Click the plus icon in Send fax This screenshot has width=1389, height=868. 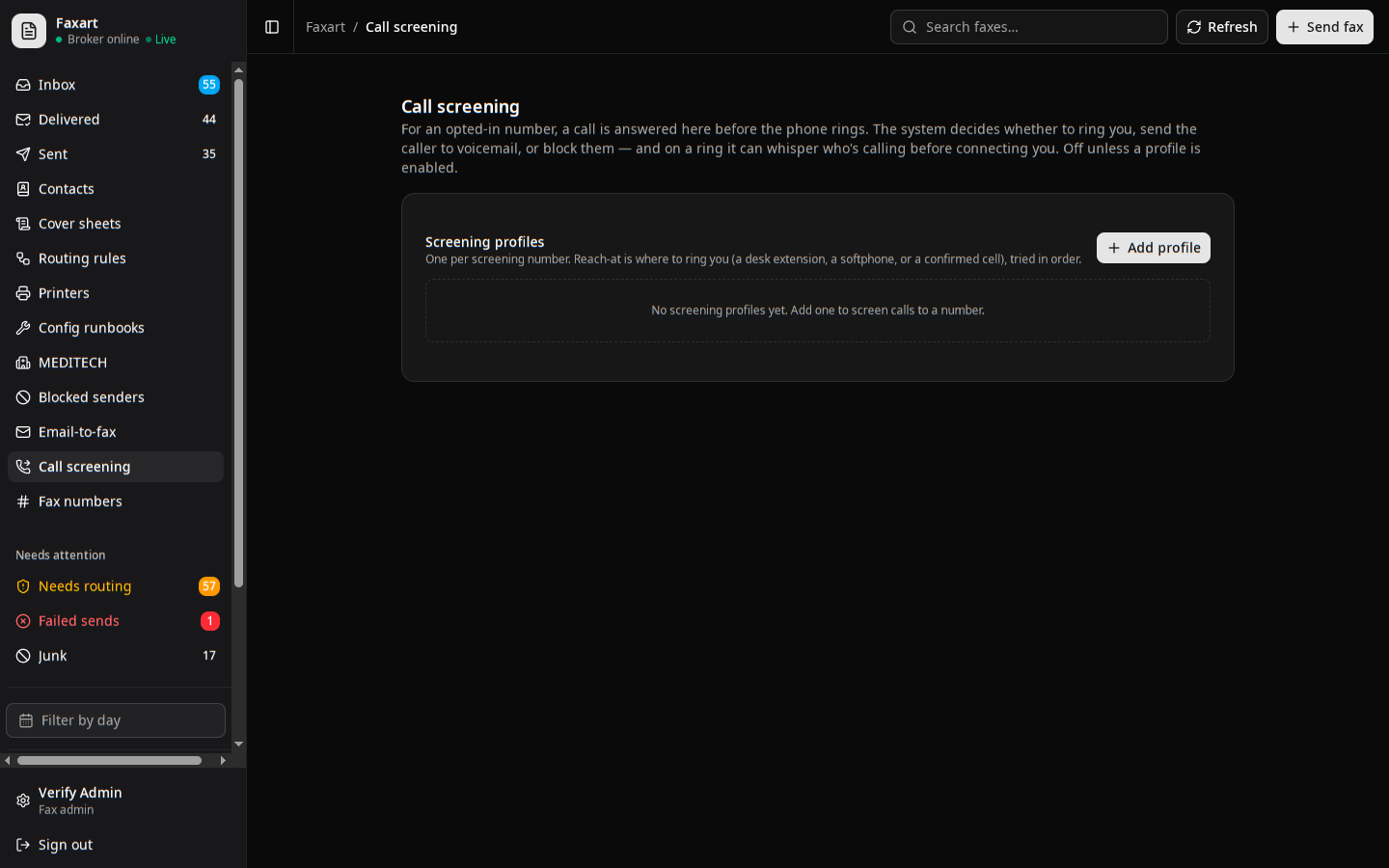(x=1294, y=27)
